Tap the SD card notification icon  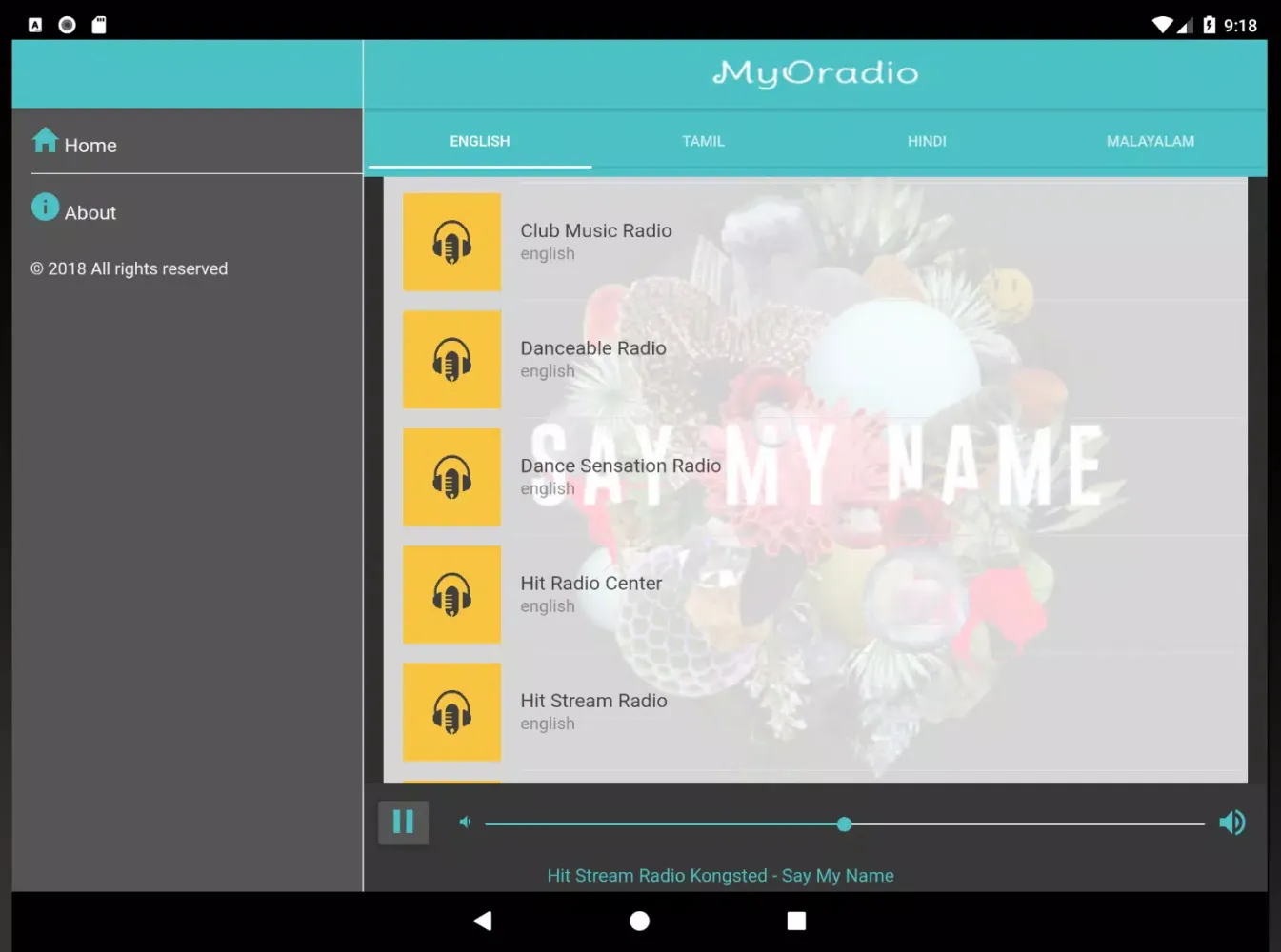tap(99, 25)
